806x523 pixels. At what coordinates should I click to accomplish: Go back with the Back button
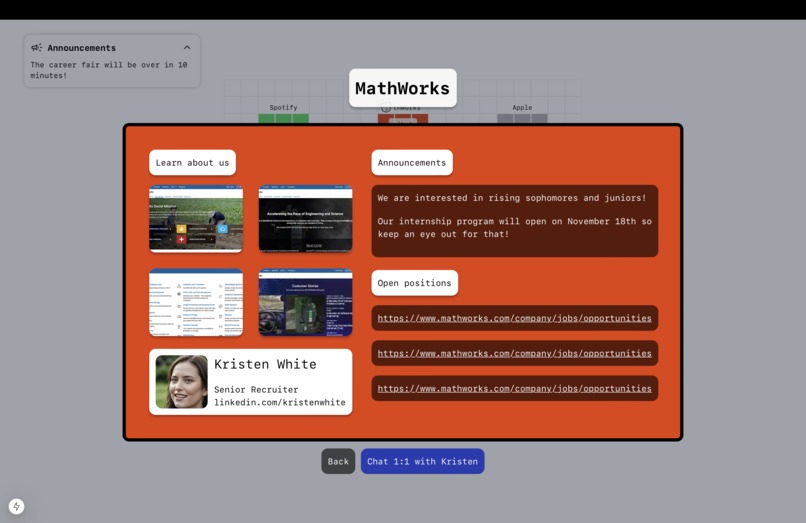click(338, 461)
